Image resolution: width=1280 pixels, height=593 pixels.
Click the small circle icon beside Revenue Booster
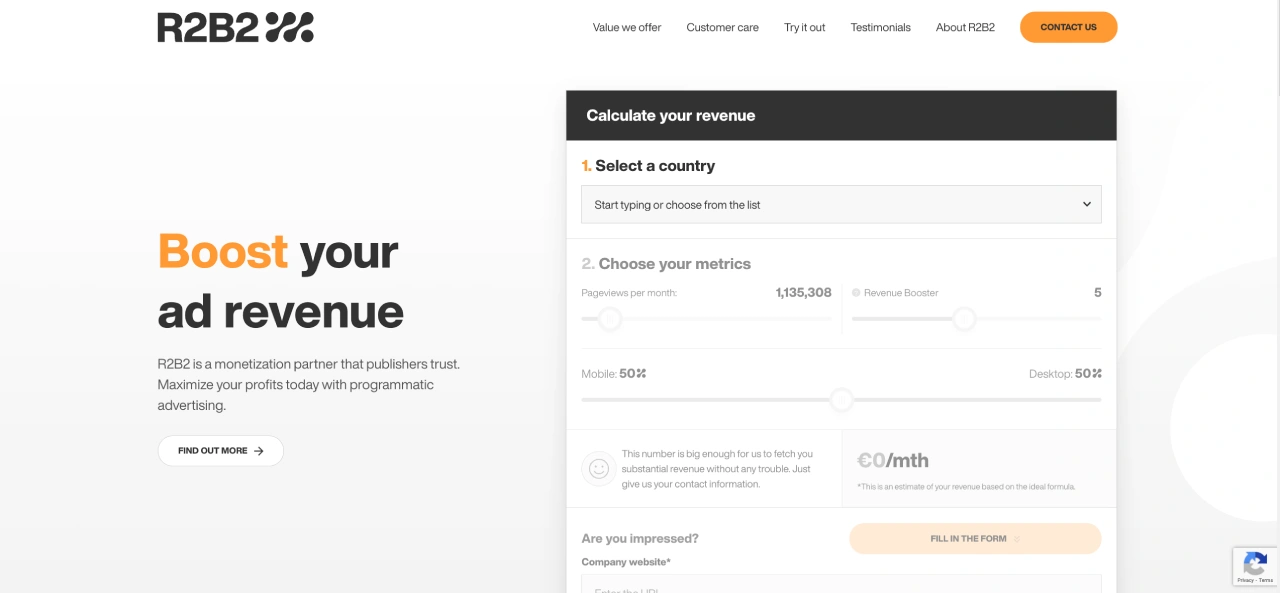click(x=856, y=293)
